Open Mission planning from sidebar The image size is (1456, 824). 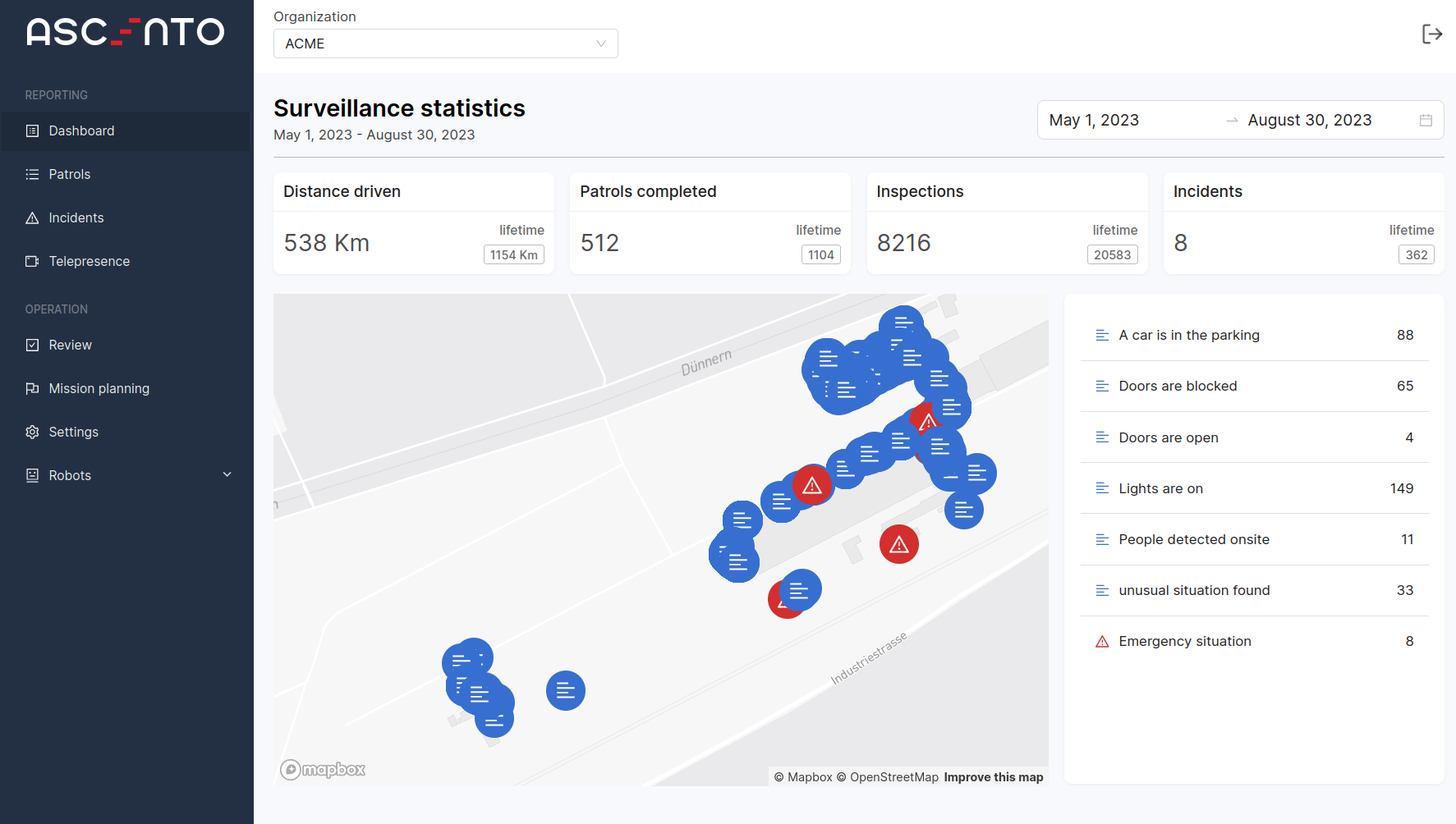(x=99, y=389)
